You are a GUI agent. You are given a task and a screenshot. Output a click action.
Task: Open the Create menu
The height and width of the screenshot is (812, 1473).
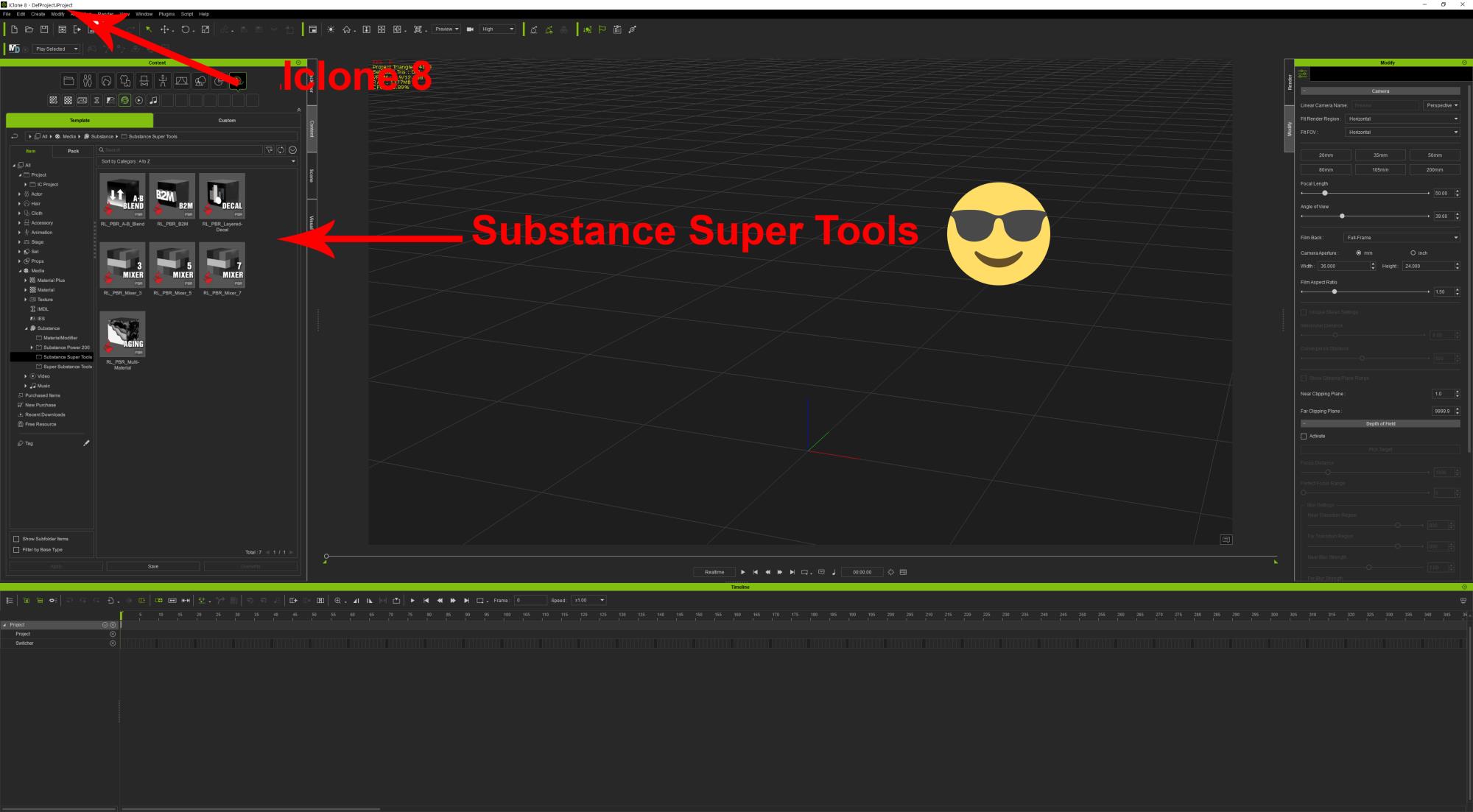coord(38,14)
